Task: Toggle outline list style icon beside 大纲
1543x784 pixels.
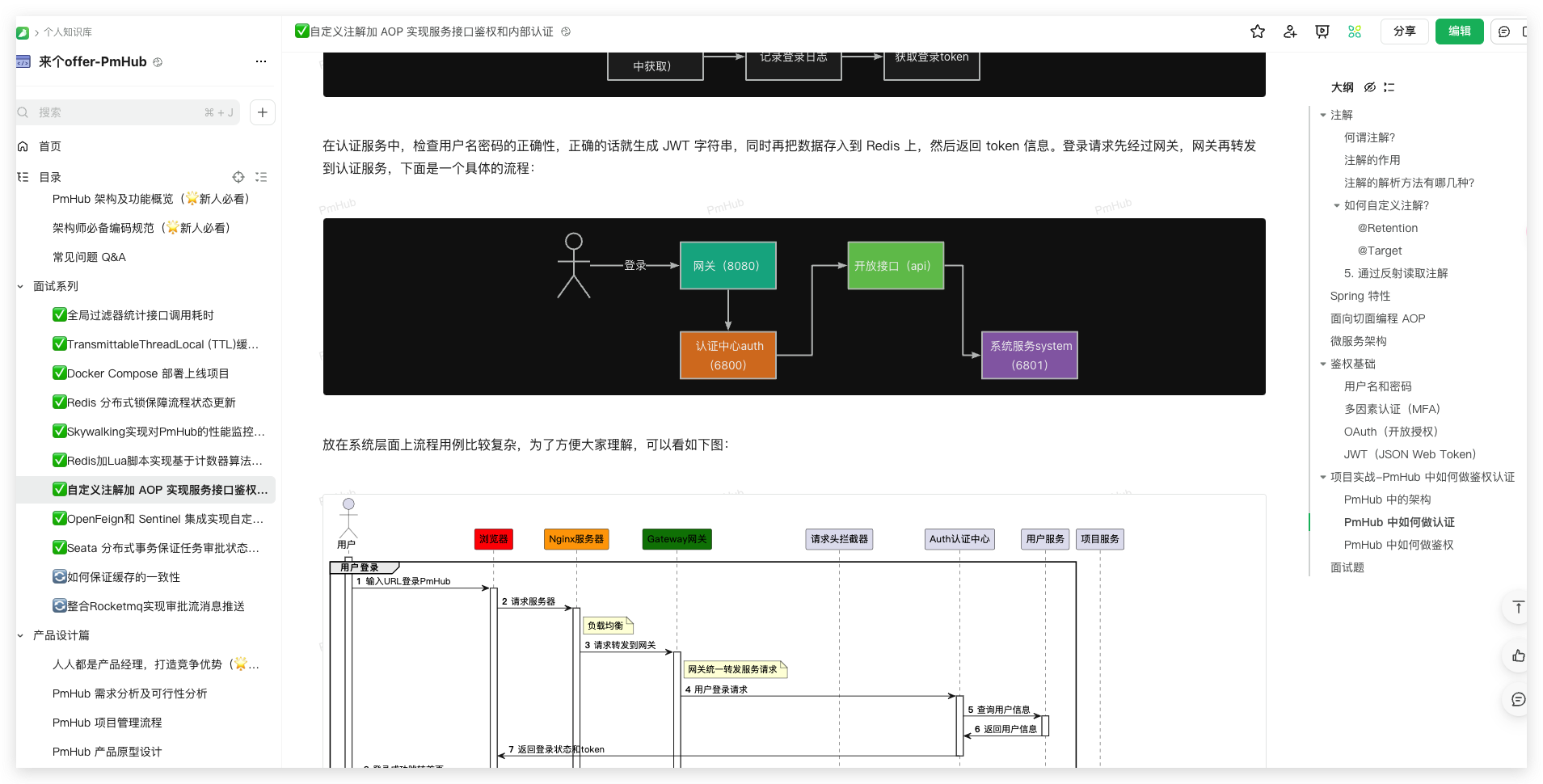Action: [1389, 87]
